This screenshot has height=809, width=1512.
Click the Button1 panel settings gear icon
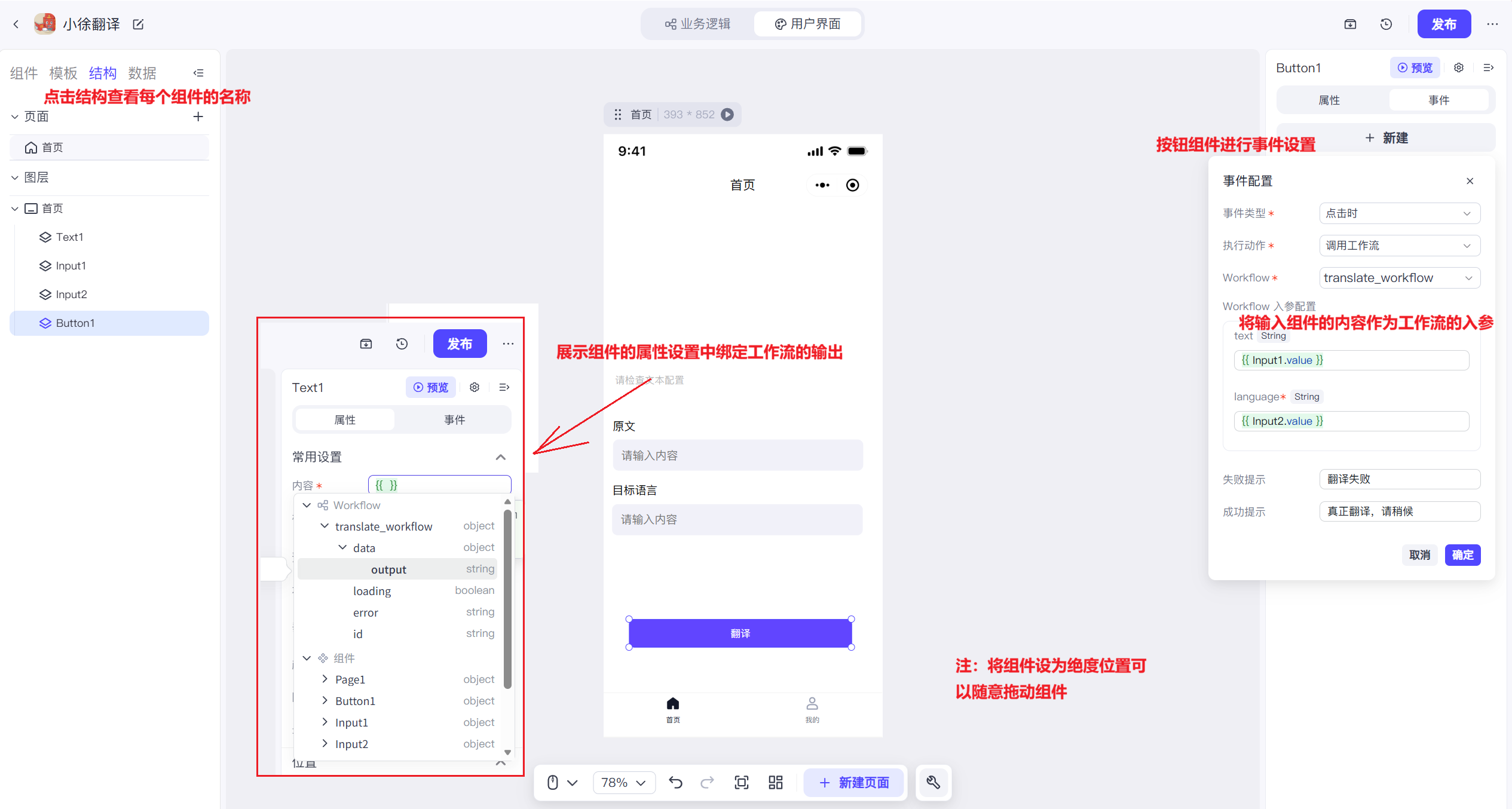[x=1459, y=68]
